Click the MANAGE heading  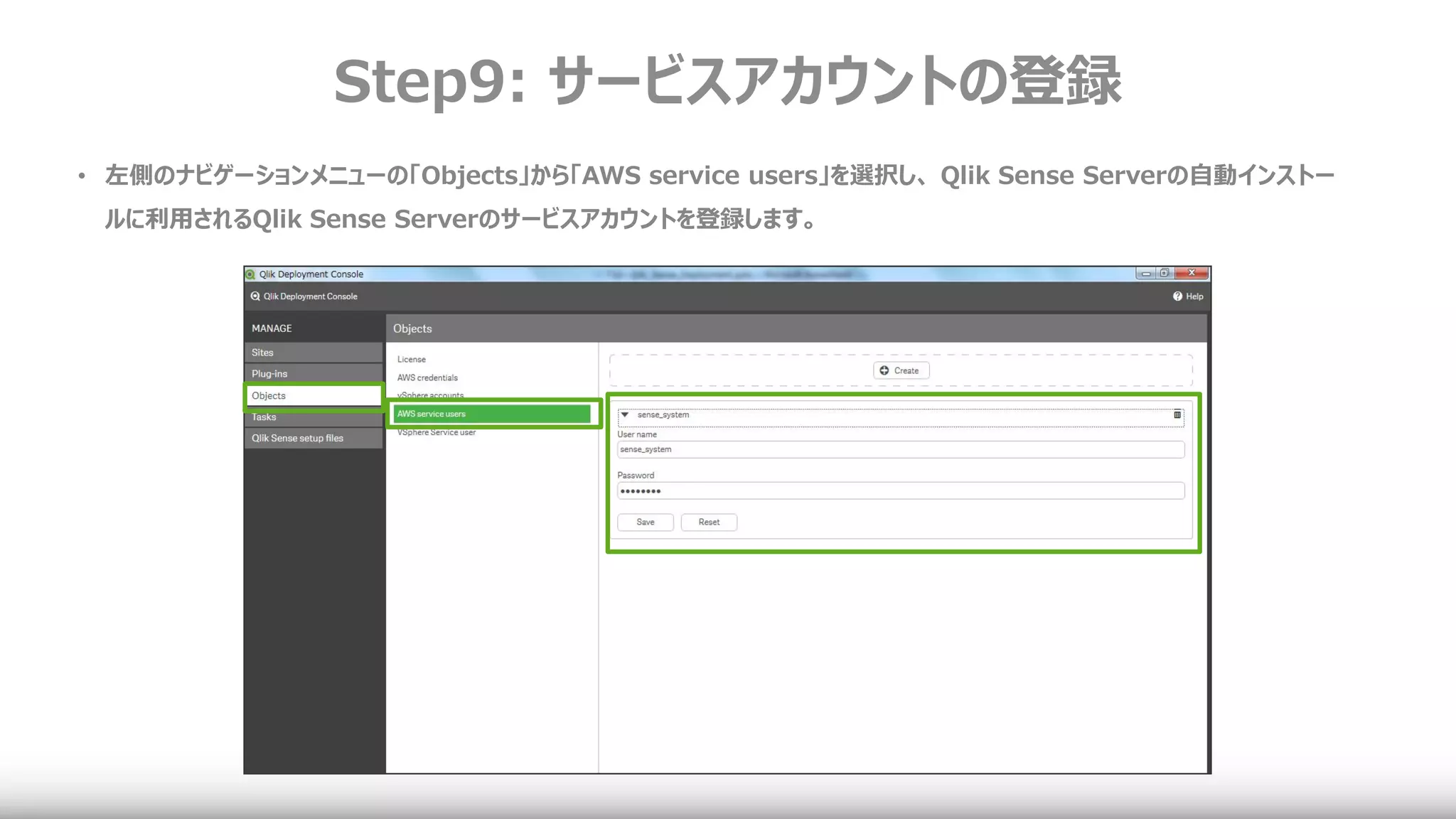(x=272, y=328)
